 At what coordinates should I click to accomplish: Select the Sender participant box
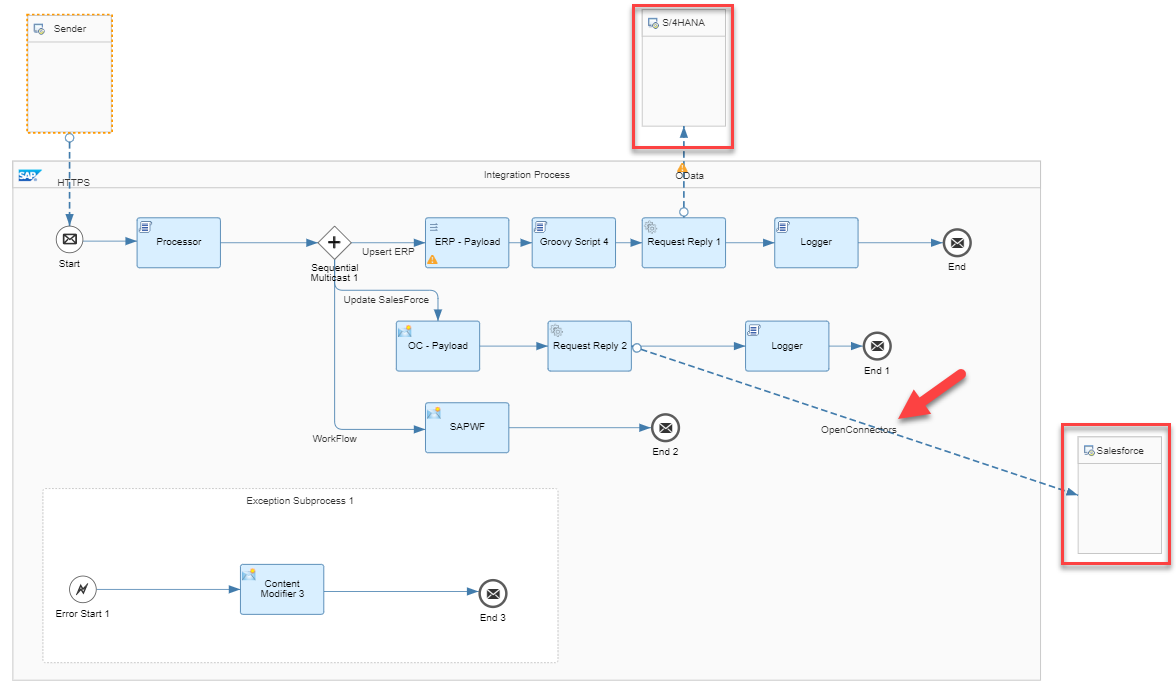67,70
